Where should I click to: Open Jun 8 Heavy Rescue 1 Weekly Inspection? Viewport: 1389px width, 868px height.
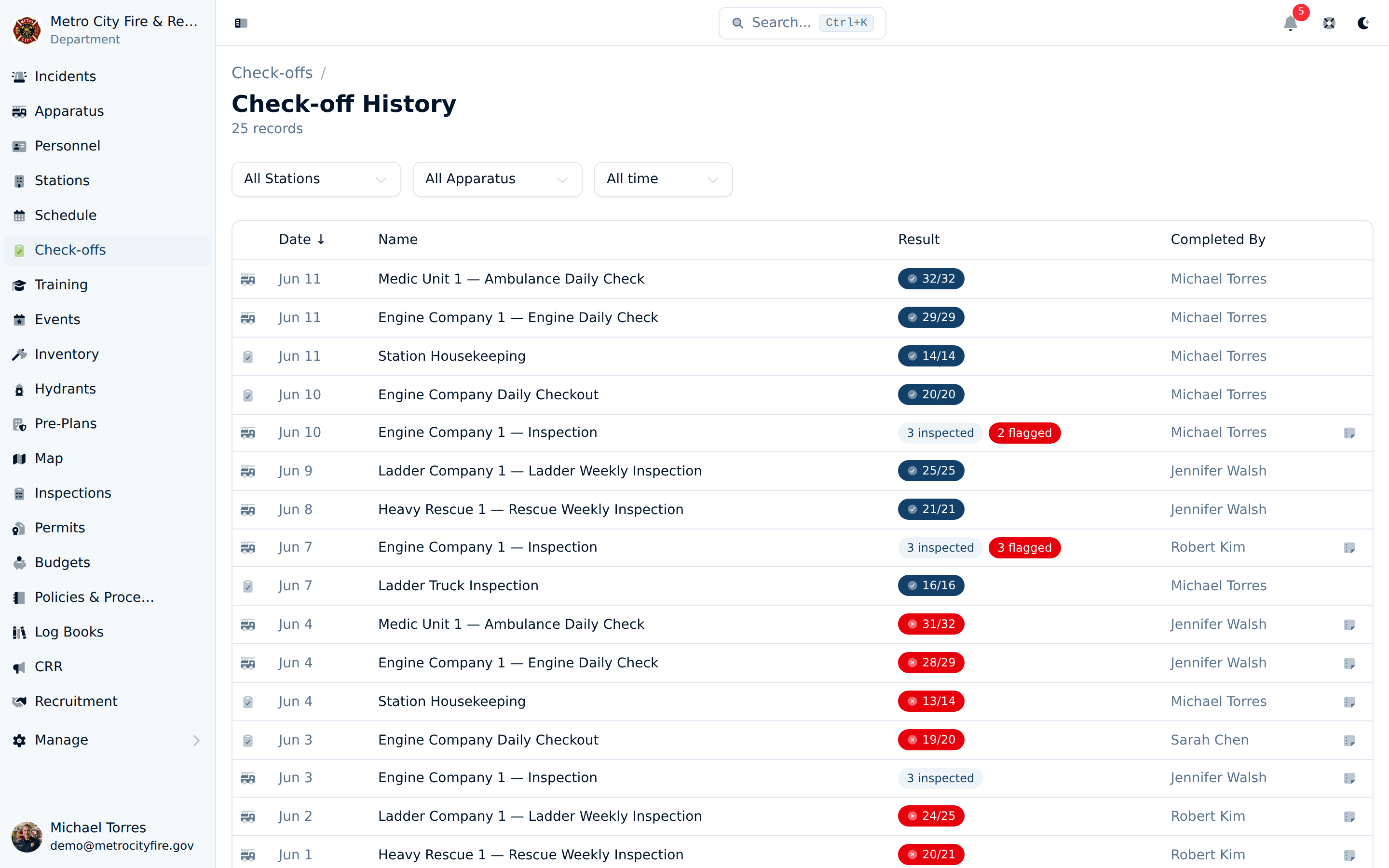802,509
